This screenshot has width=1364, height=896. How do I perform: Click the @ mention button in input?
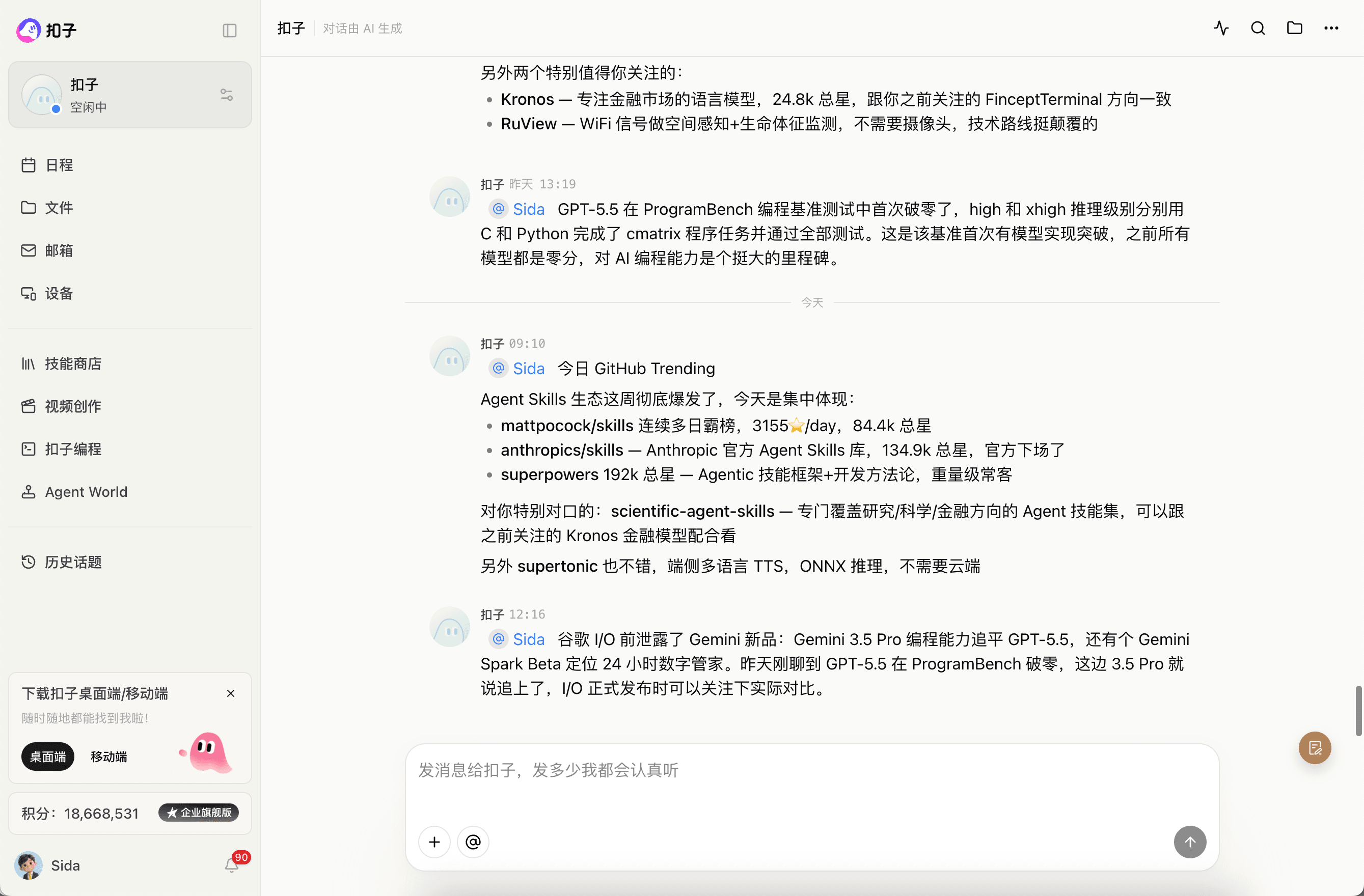pyautogui.click(x=473, y=842)
